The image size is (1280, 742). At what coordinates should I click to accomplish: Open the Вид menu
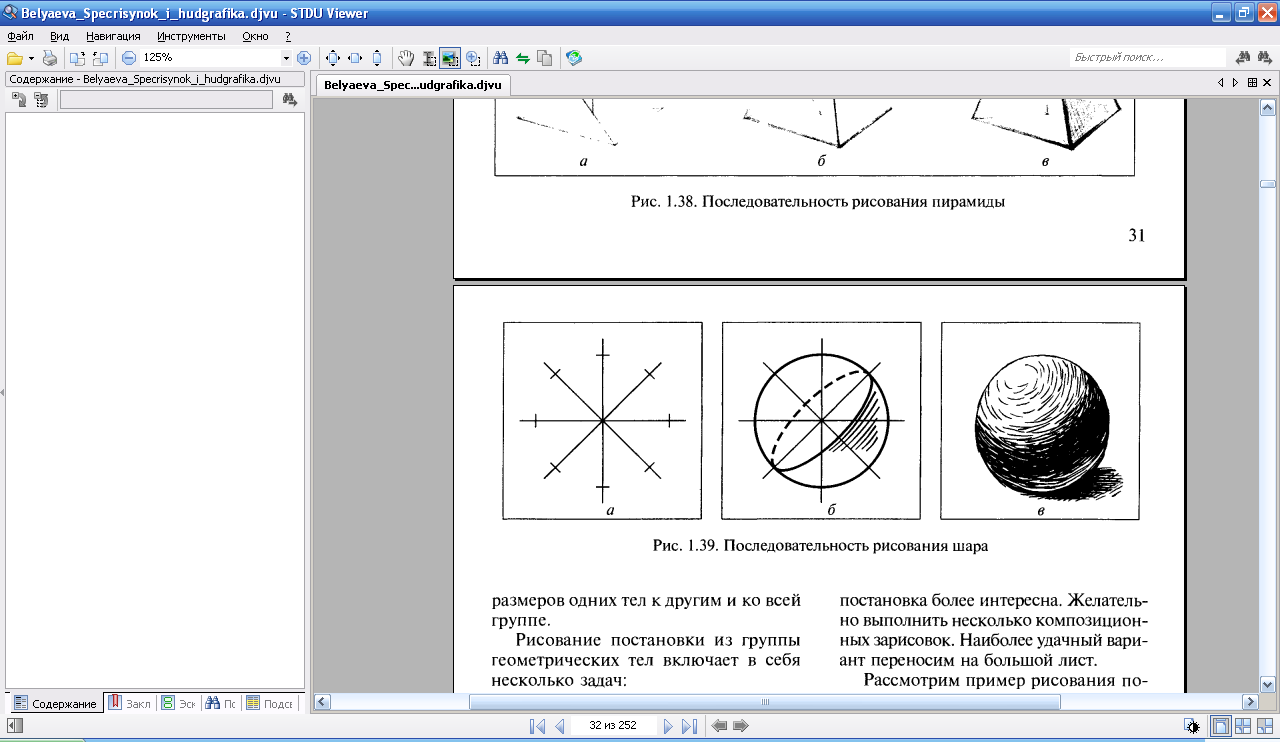(59, 36)
